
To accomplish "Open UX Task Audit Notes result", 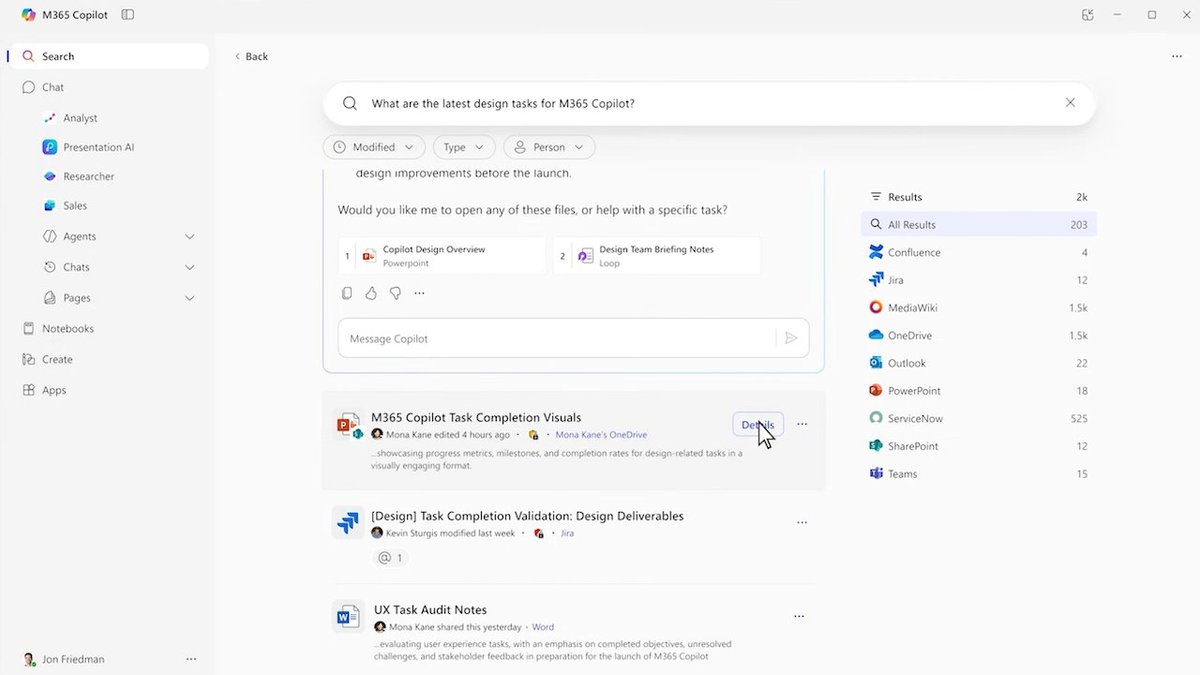I will pos(430,610).
